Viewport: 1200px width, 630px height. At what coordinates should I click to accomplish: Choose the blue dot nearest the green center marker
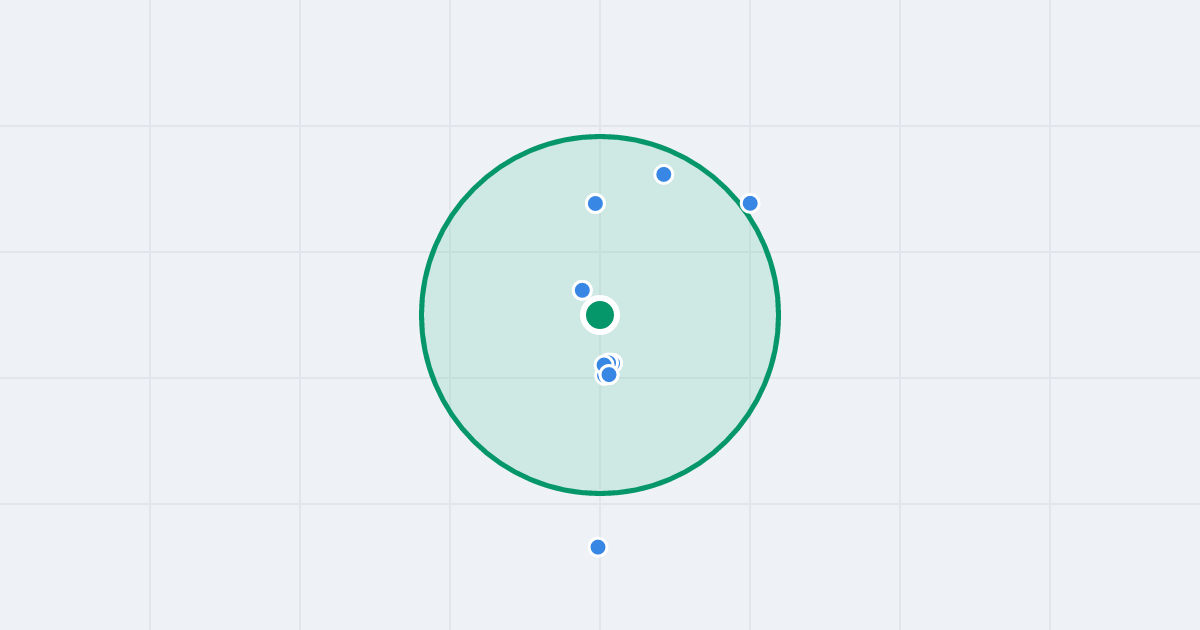(582, 290)
